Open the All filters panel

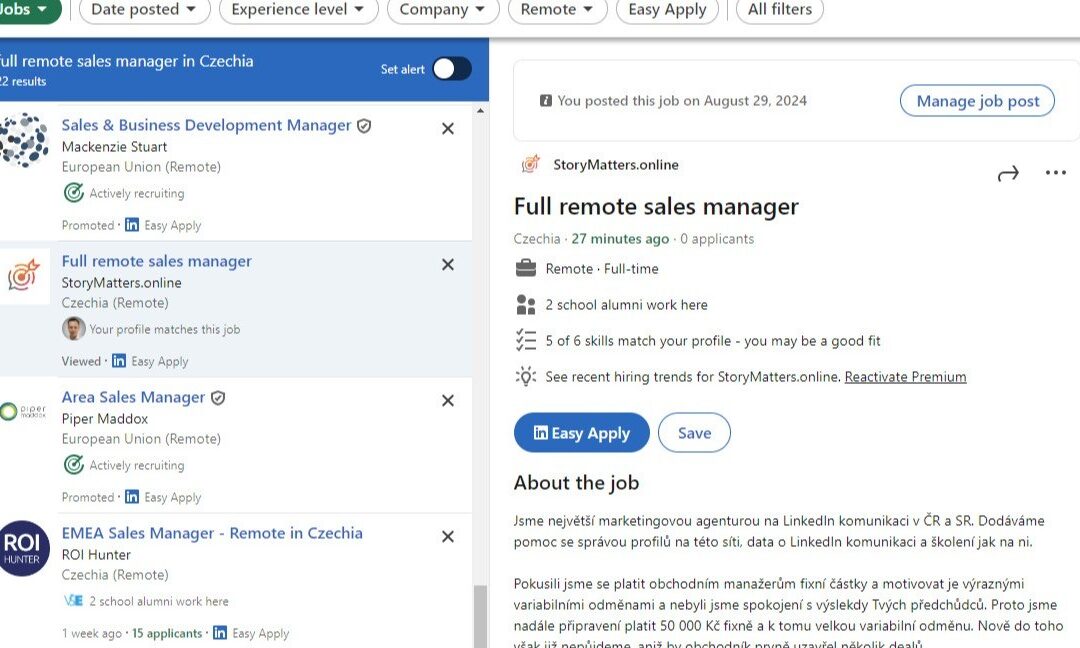click(779, 10)
